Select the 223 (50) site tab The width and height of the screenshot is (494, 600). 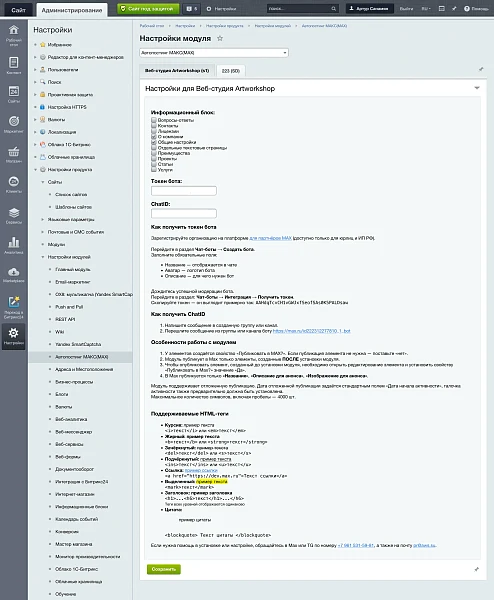[x=231, y=71]
